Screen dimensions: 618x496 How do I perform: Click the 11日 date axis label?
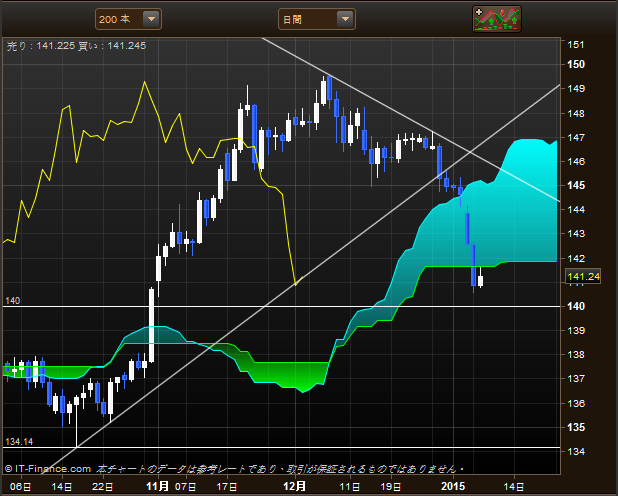[x=350, y=487]
